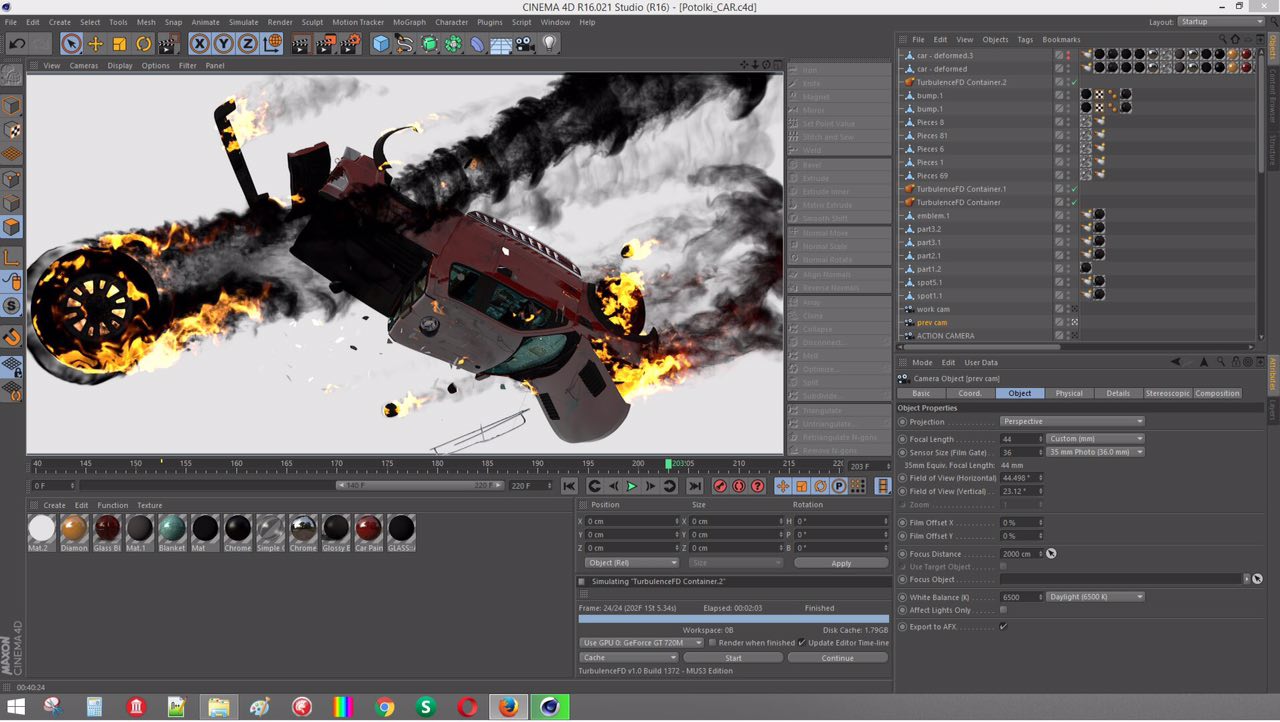Open Daylight (6500 K) white balance dropdown
Viewport: 1280px width, 722px height.
[x=1096, y=597]
